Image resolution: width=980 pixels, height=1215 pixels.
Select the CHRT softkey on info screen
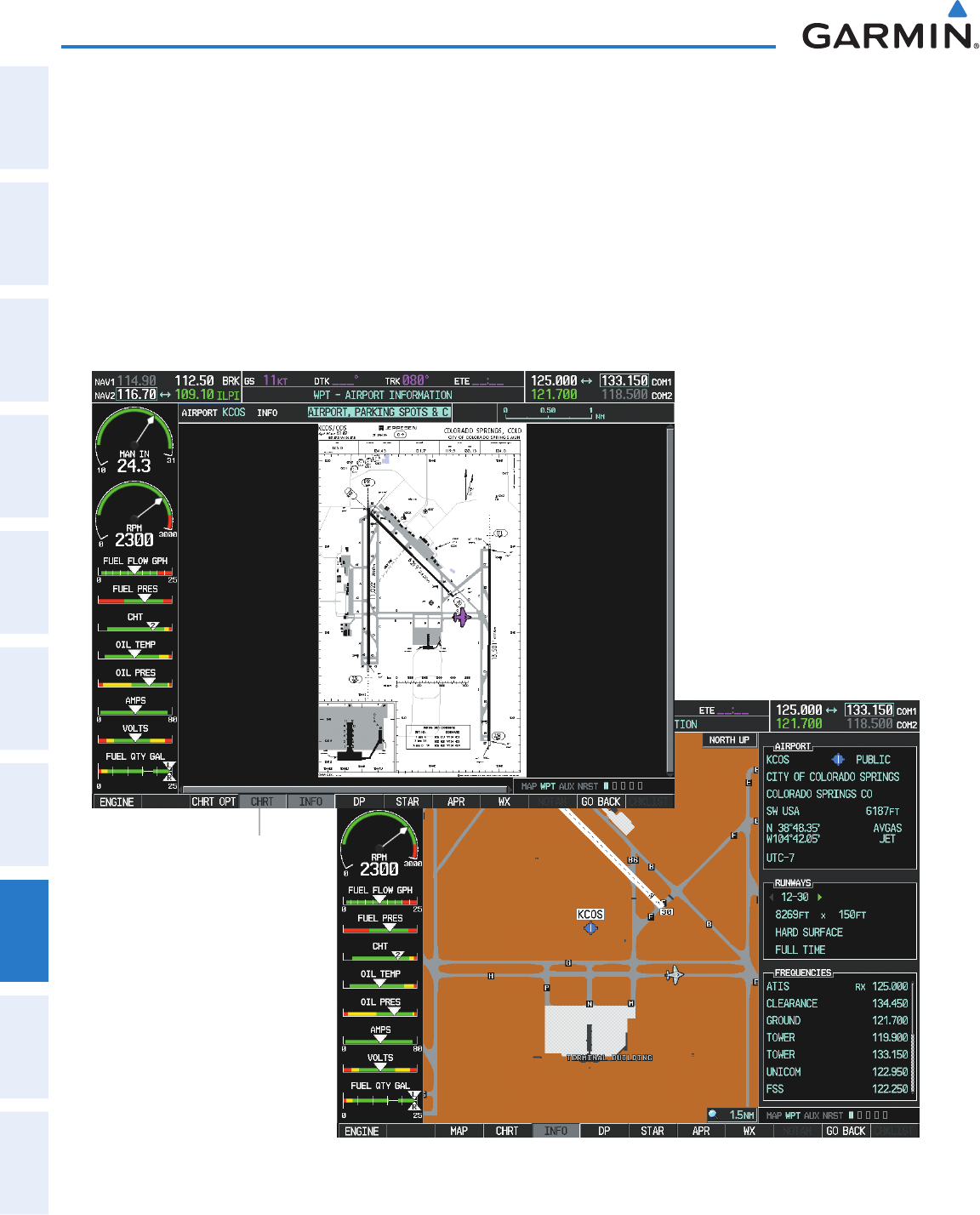click(x=507, y=1132)
